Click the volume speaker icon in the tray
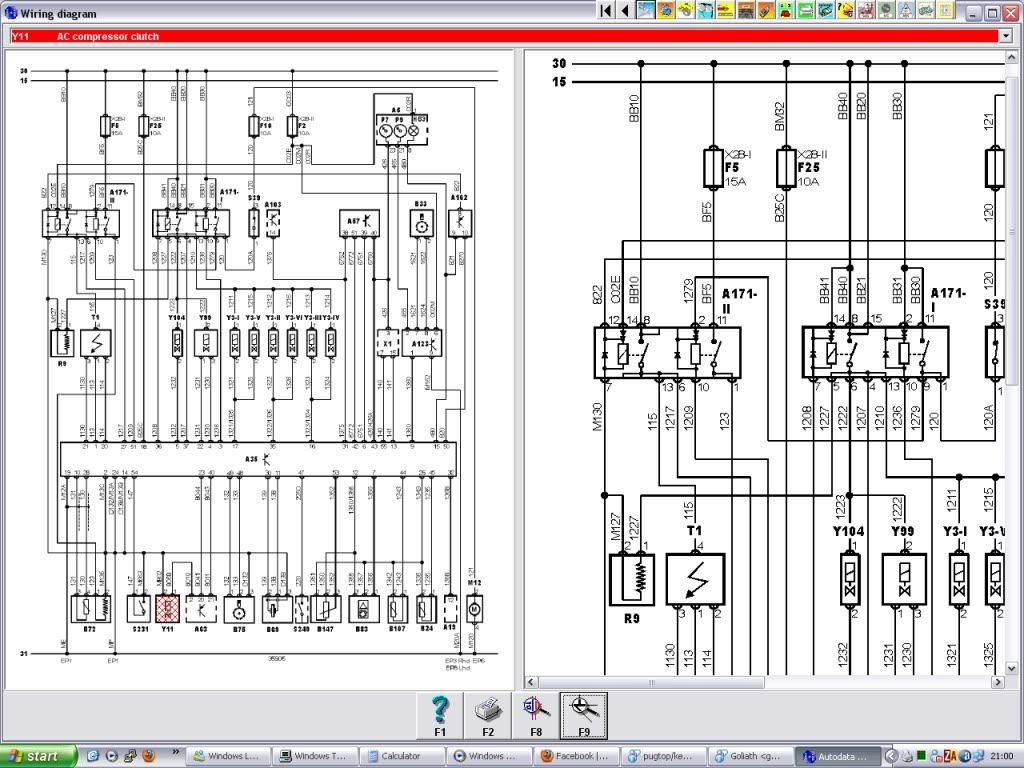The height and width of the screenshot is (768, 1024). tap(908, 756)
